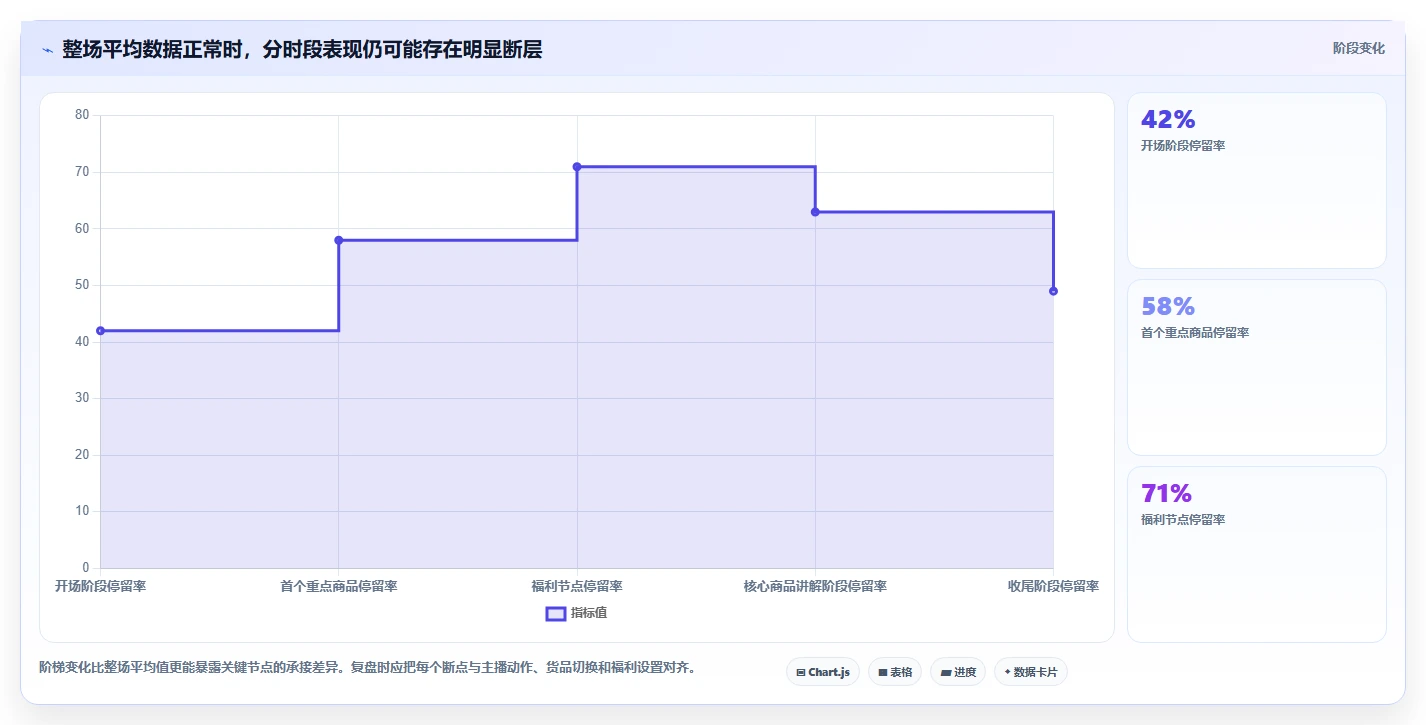Click the lightning icon beside the title
Screen dimensions: 1426x725
point(47,50)
